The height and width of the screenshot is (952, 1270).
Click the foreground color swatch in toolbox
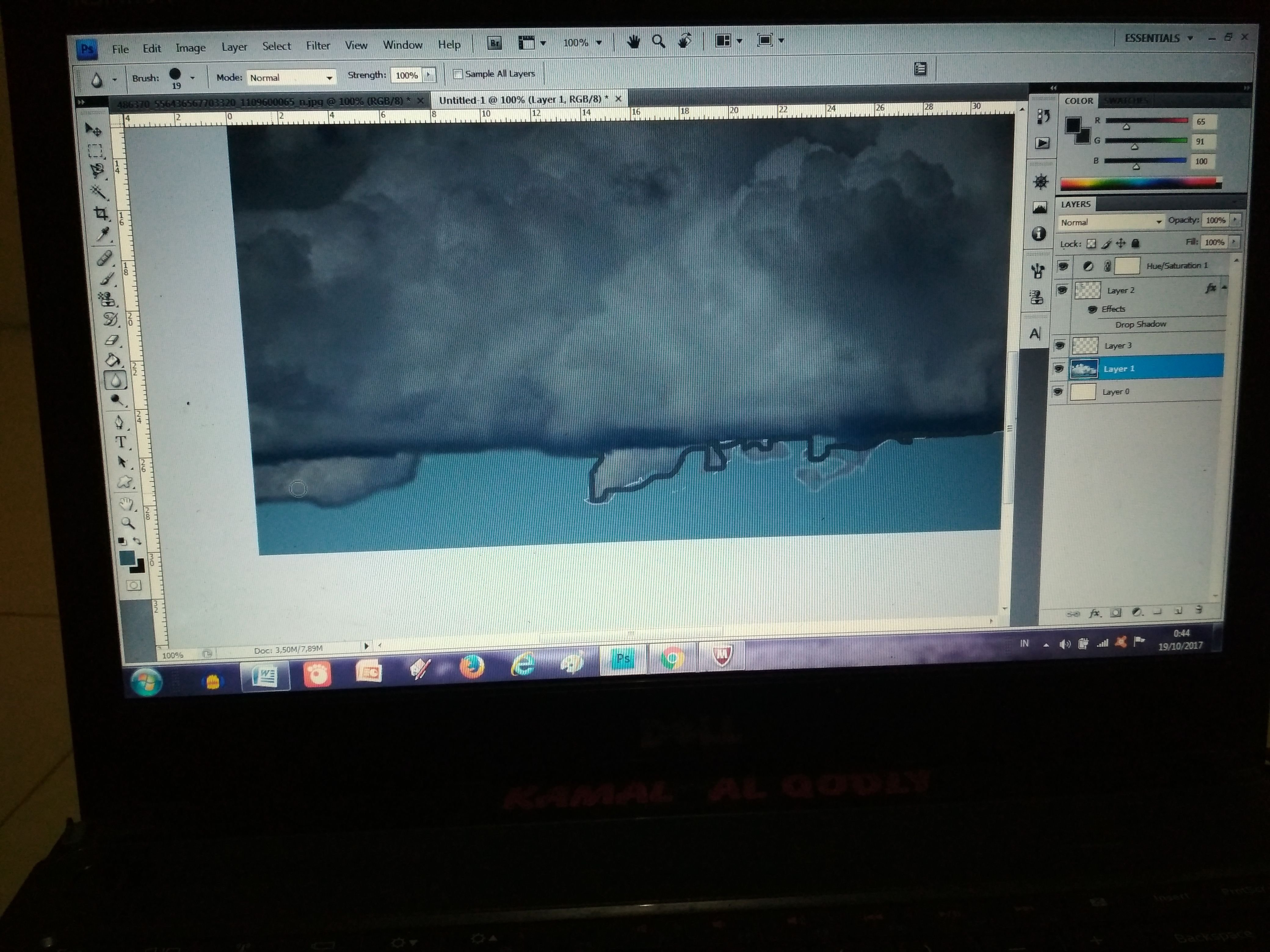[x=126, y=557]
